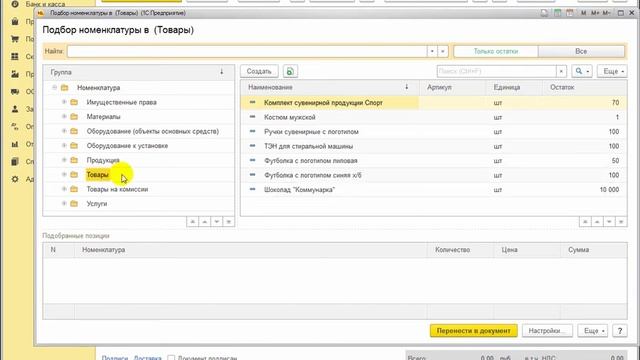Click the Остаток column header
Image resolution: width=640 pixels, height=360 pixels.
point(584,87)
